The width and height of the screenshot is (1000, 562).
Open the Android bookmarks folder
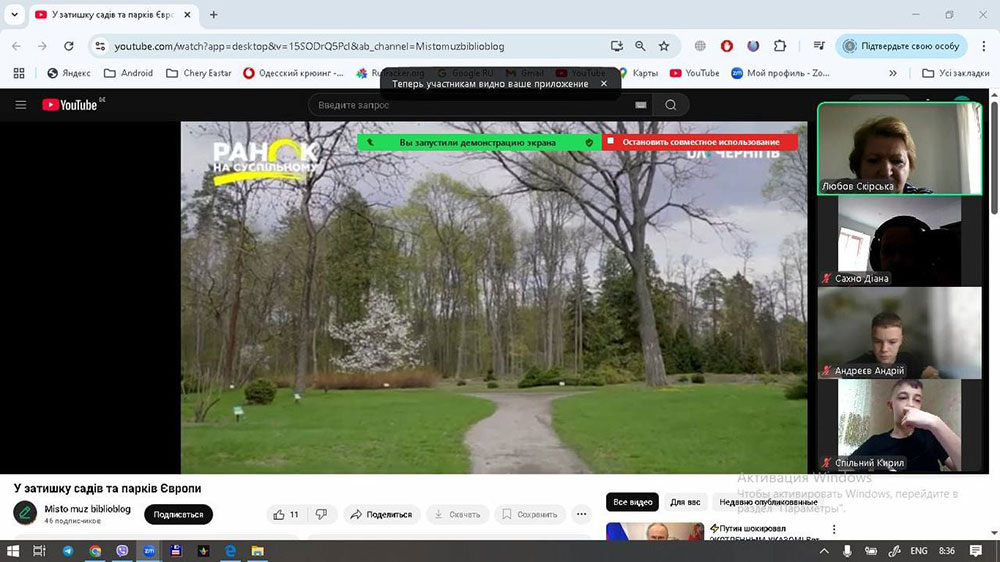click(x=129, y=73)
